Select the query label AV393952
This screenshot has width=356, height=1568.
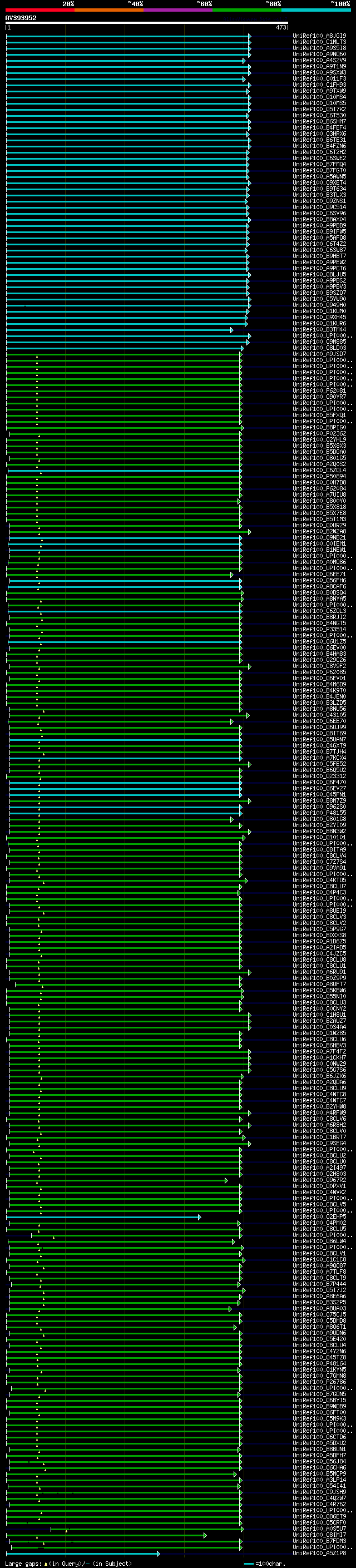tap(21, 18)
